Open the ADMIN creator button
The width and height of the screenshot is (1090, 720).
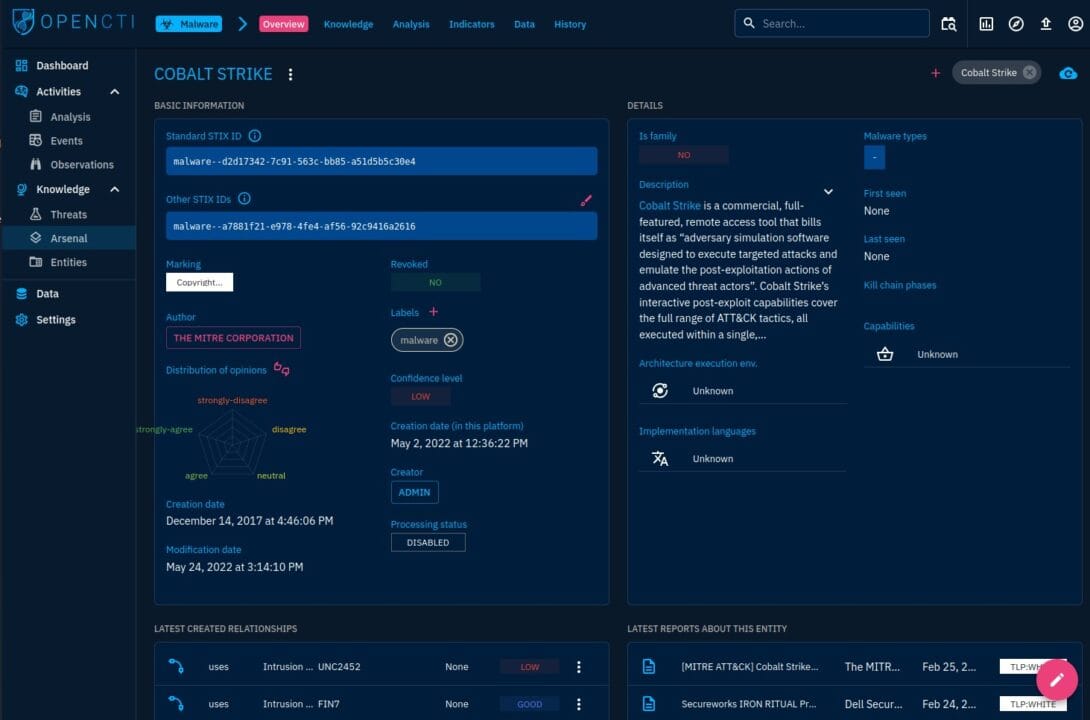pyautogui.click(x=414, y=492)
